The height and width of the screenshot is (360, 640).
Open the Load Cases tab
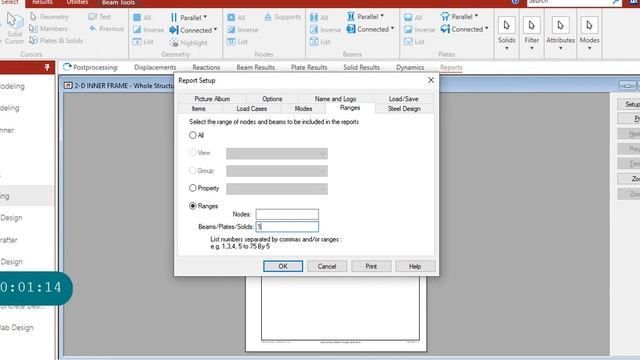(x=251, y=109)
